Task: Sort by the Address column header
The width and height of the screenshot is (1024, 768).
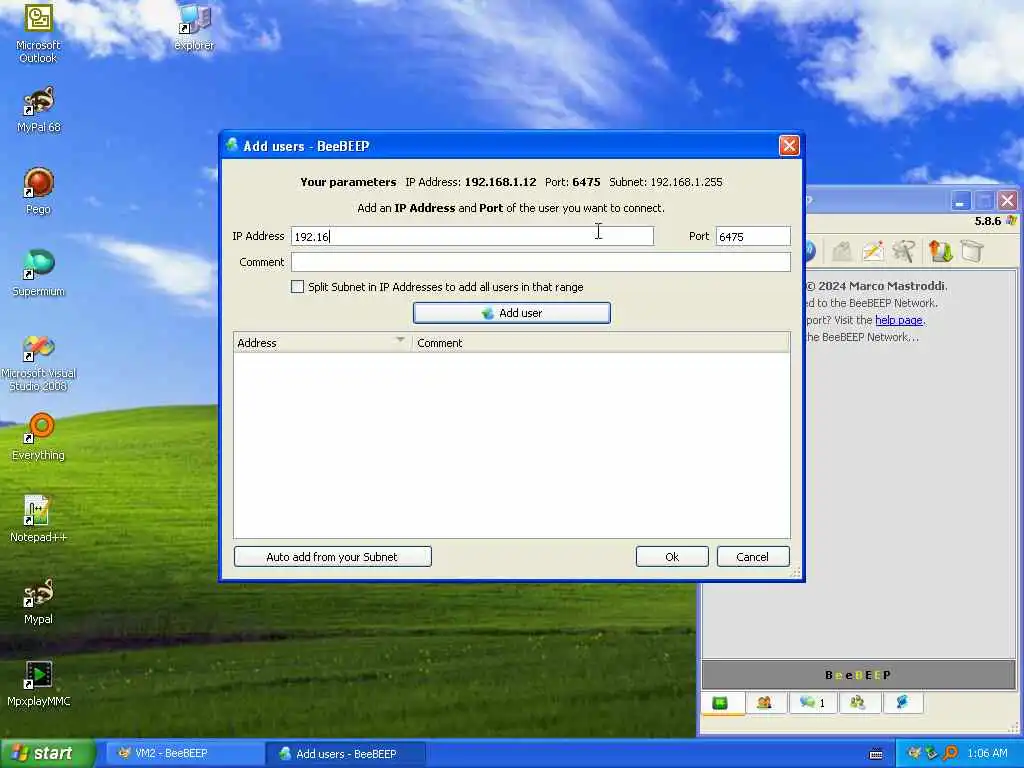Action: 323,343
